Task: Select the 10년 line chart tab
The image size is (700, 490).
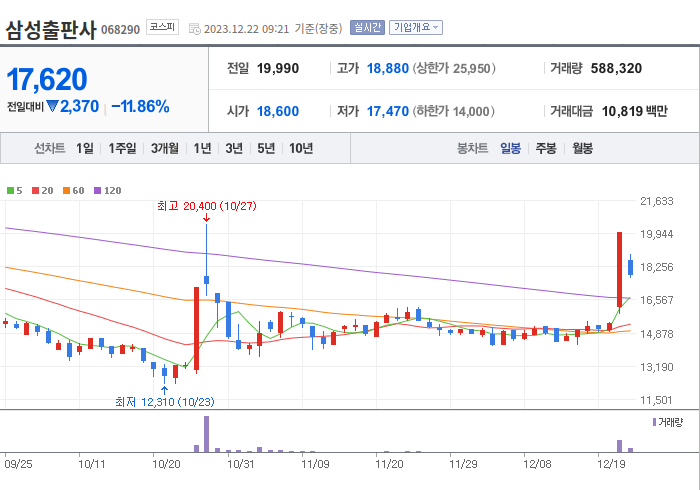Action: coord(301,148)
